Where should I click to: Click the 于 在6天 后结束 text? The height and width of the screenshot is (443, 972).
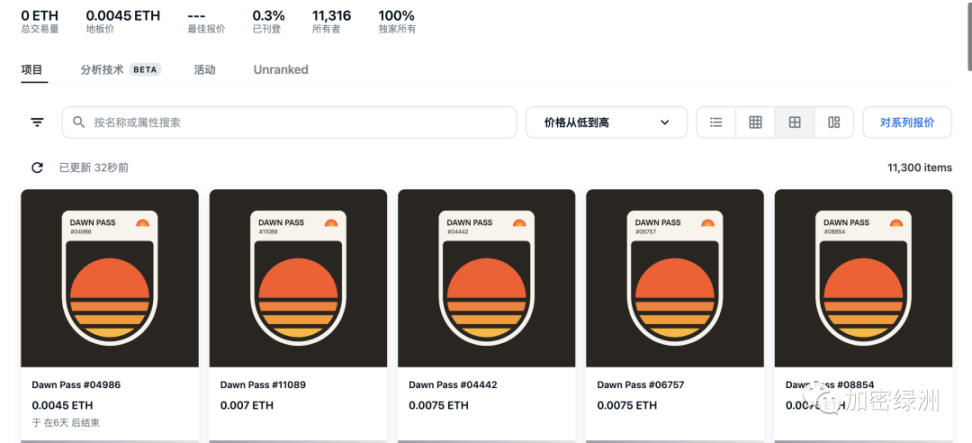coord(66,423)
